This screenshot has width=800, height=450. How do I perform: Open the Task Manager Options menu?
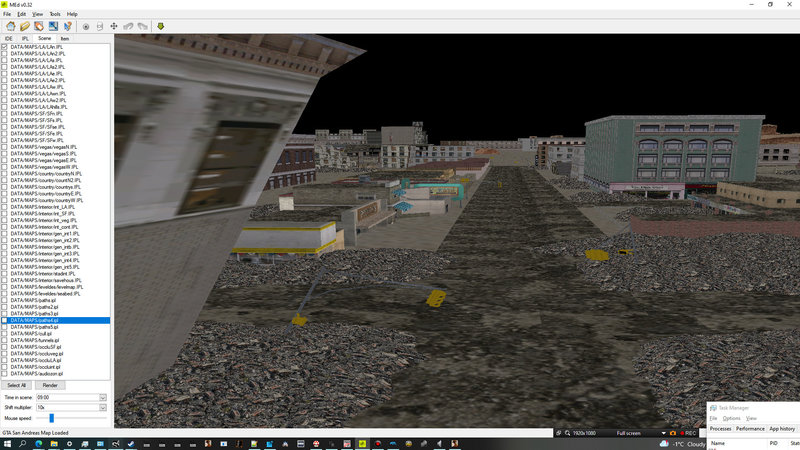tap(731, 418)
